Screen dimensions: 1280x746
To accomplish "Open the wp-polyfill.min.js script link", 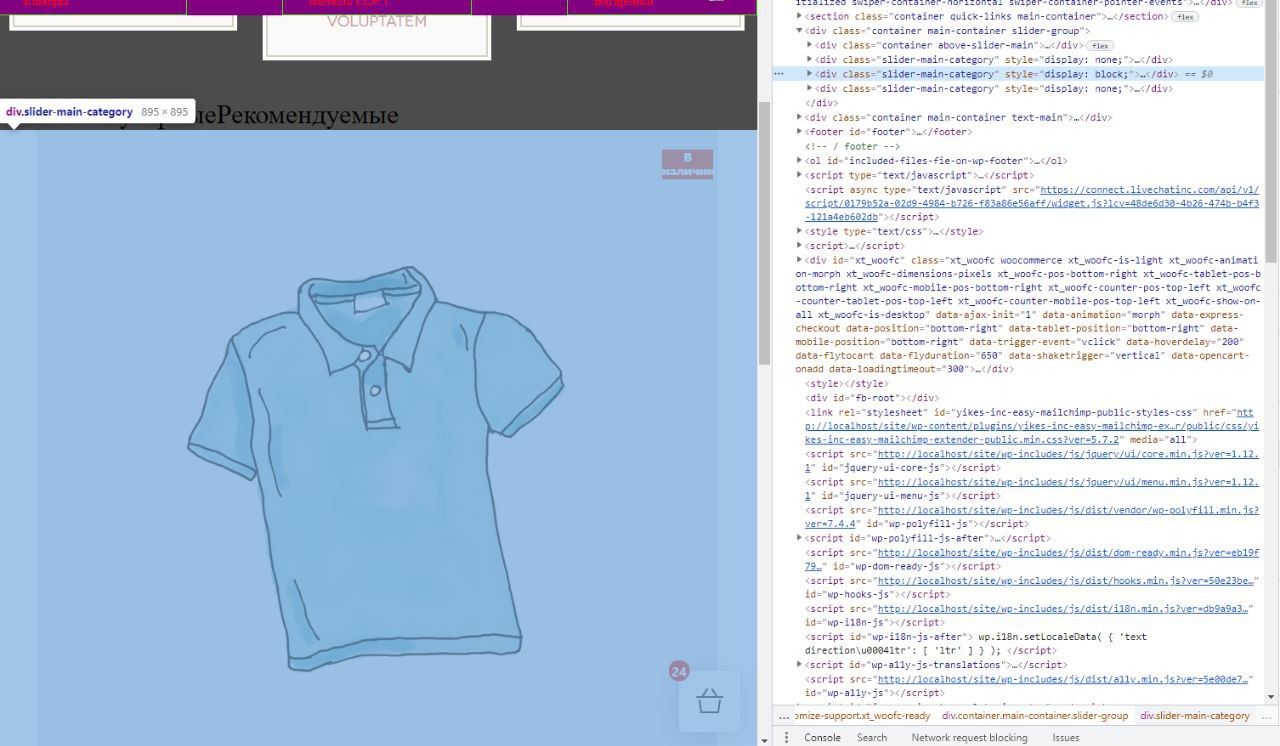I will (1032, 517).
